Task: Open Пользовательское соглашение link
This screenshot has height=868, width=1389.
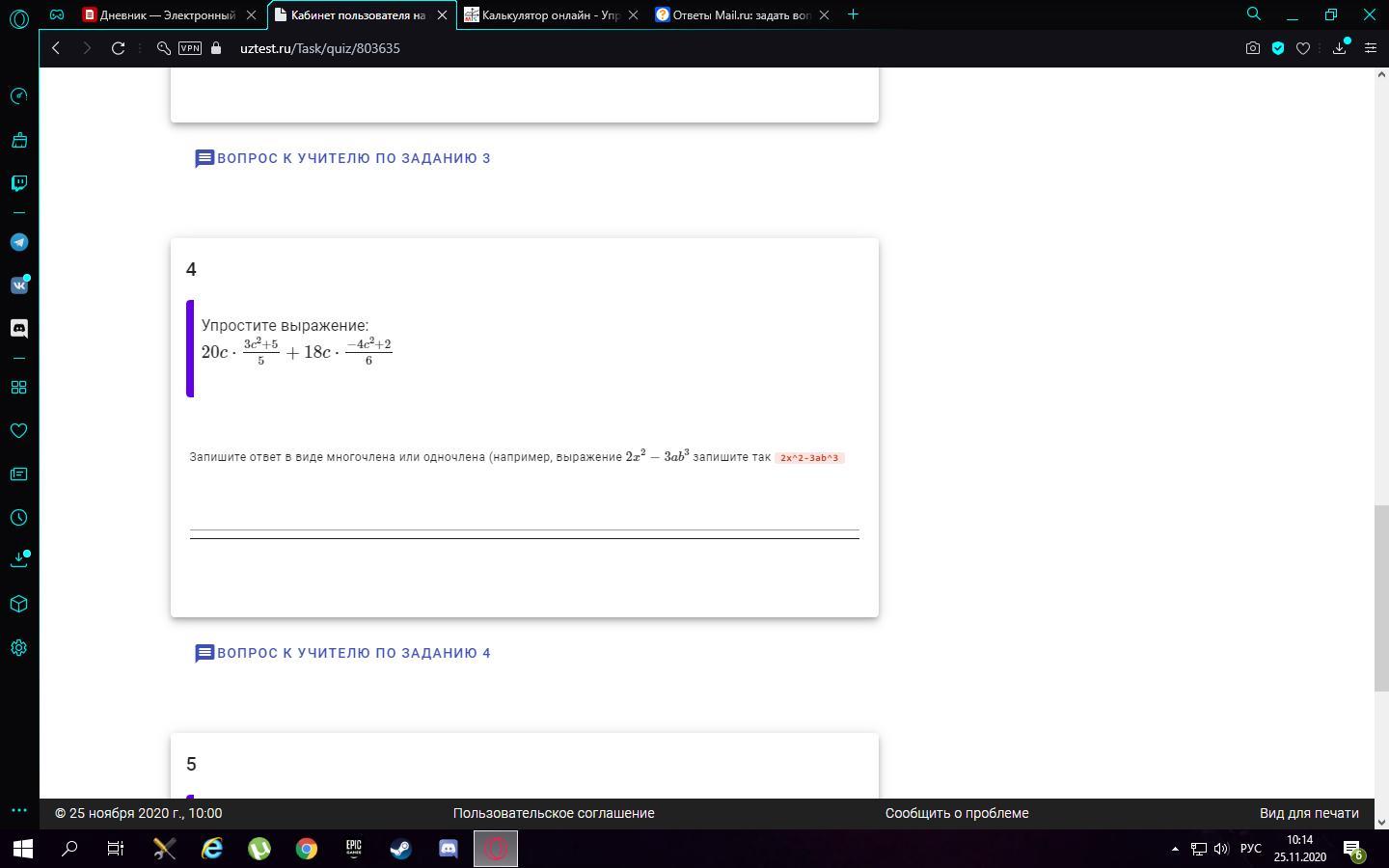Action: click(x=554, y=813)
